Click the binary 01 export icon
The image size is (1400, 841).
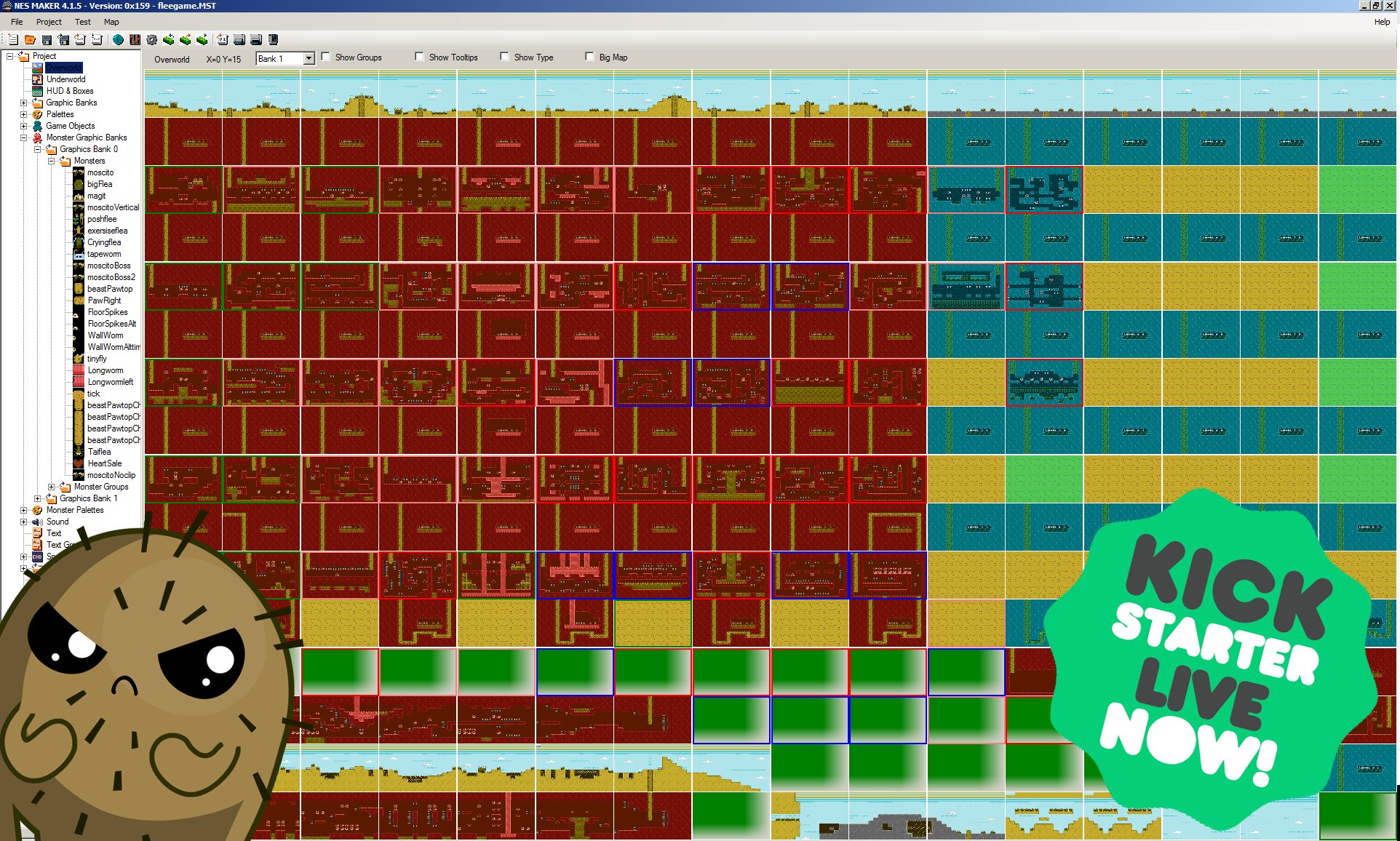pos(223,40)
